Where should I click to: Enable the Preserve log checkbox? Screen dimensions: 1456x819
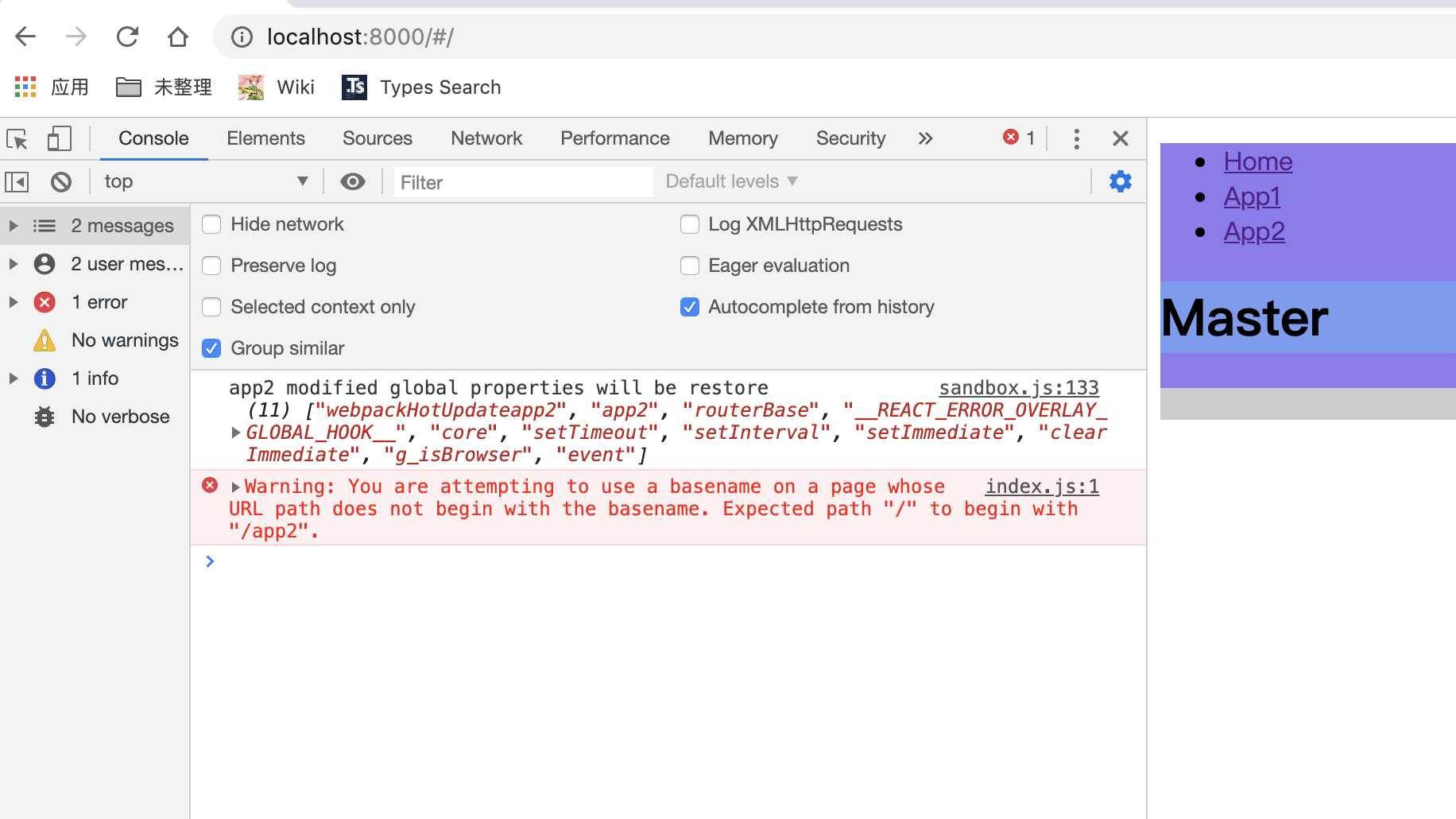click(x=211, y=266)
